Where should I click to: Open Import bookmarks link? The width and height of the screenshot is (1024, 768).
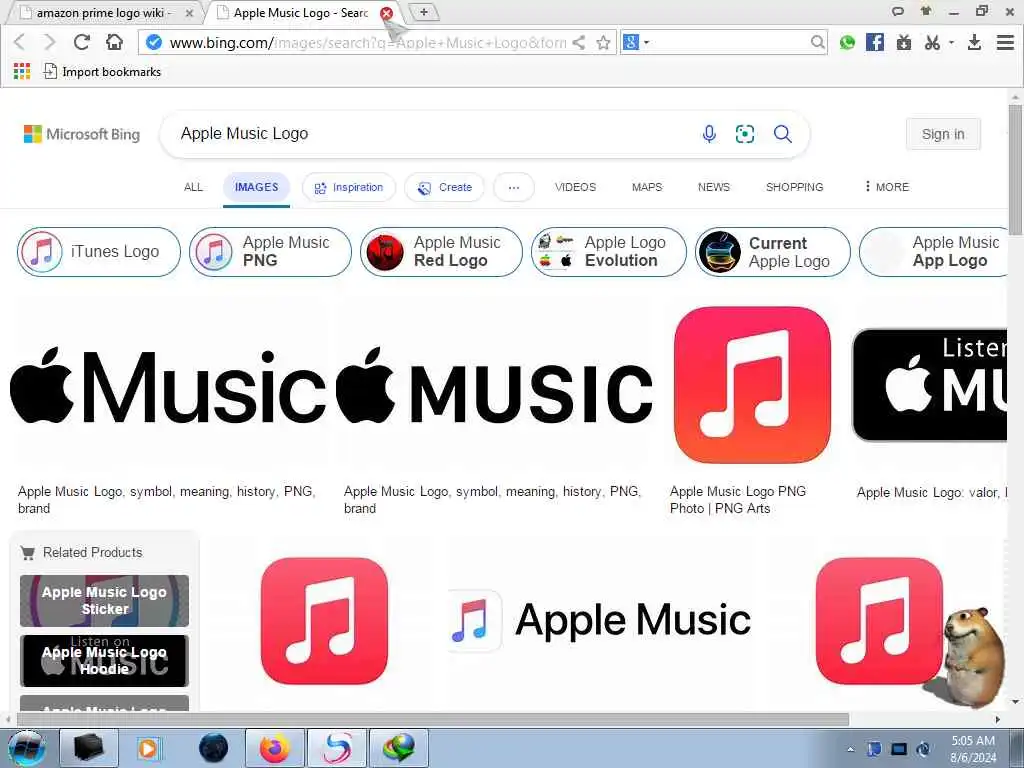pos(103,72)
